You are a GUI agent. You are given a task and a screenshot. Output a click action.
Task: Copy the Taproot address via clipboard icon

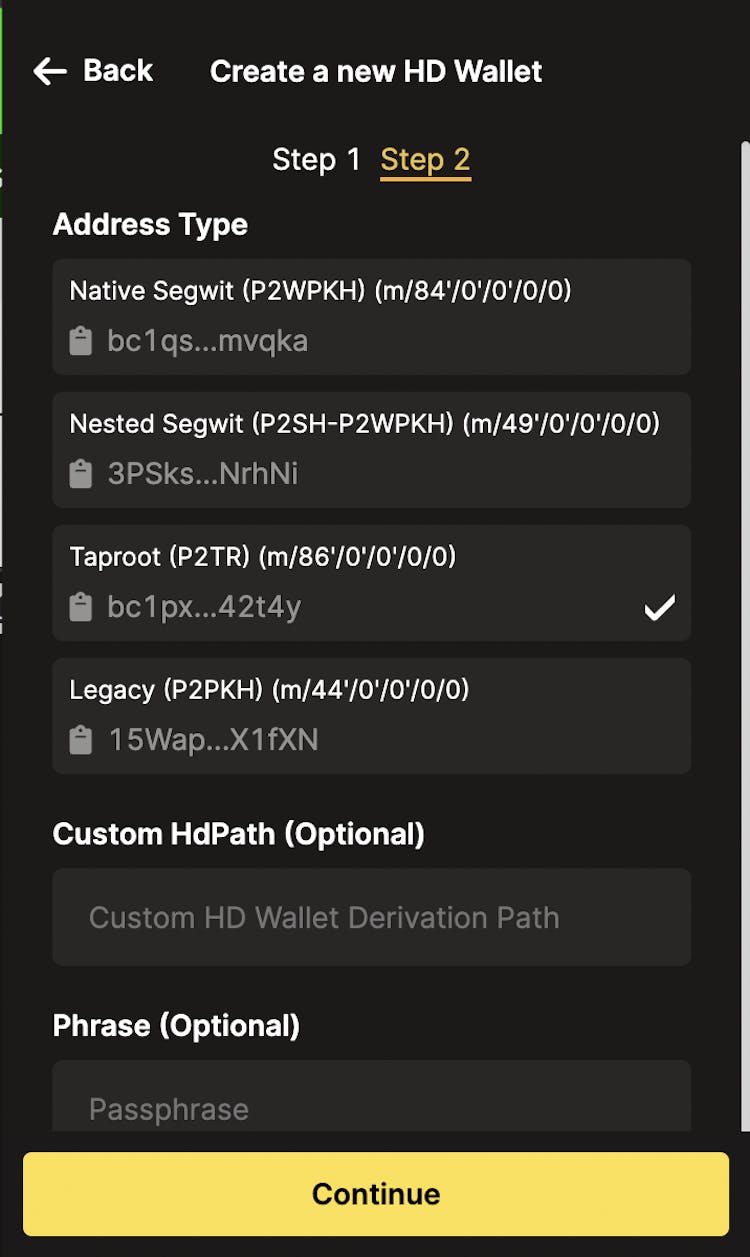81,607
